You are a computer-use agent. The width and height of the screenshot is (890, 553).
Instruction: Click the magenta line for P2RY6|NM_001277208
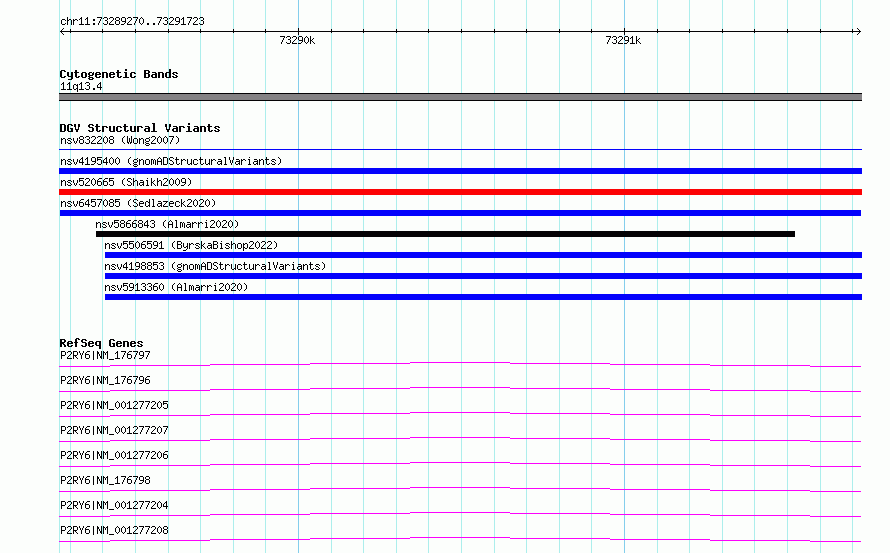460,539
